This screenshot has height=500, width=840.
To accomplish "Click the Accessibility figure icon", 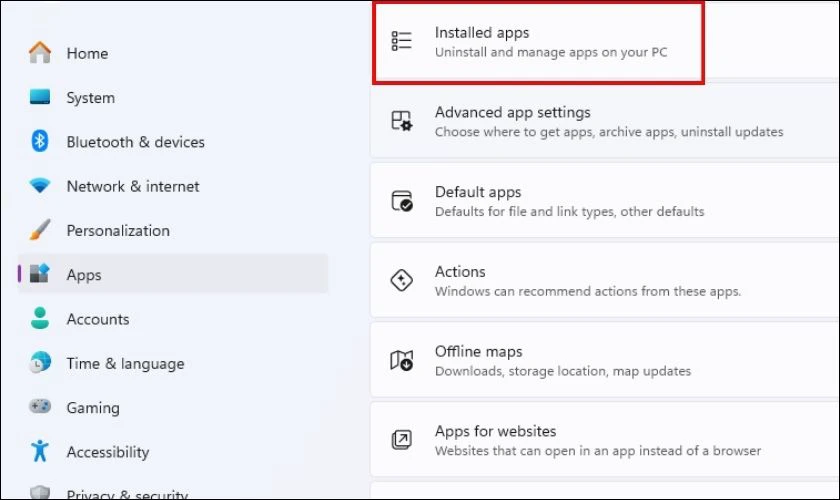I will [x=40, y=452].
